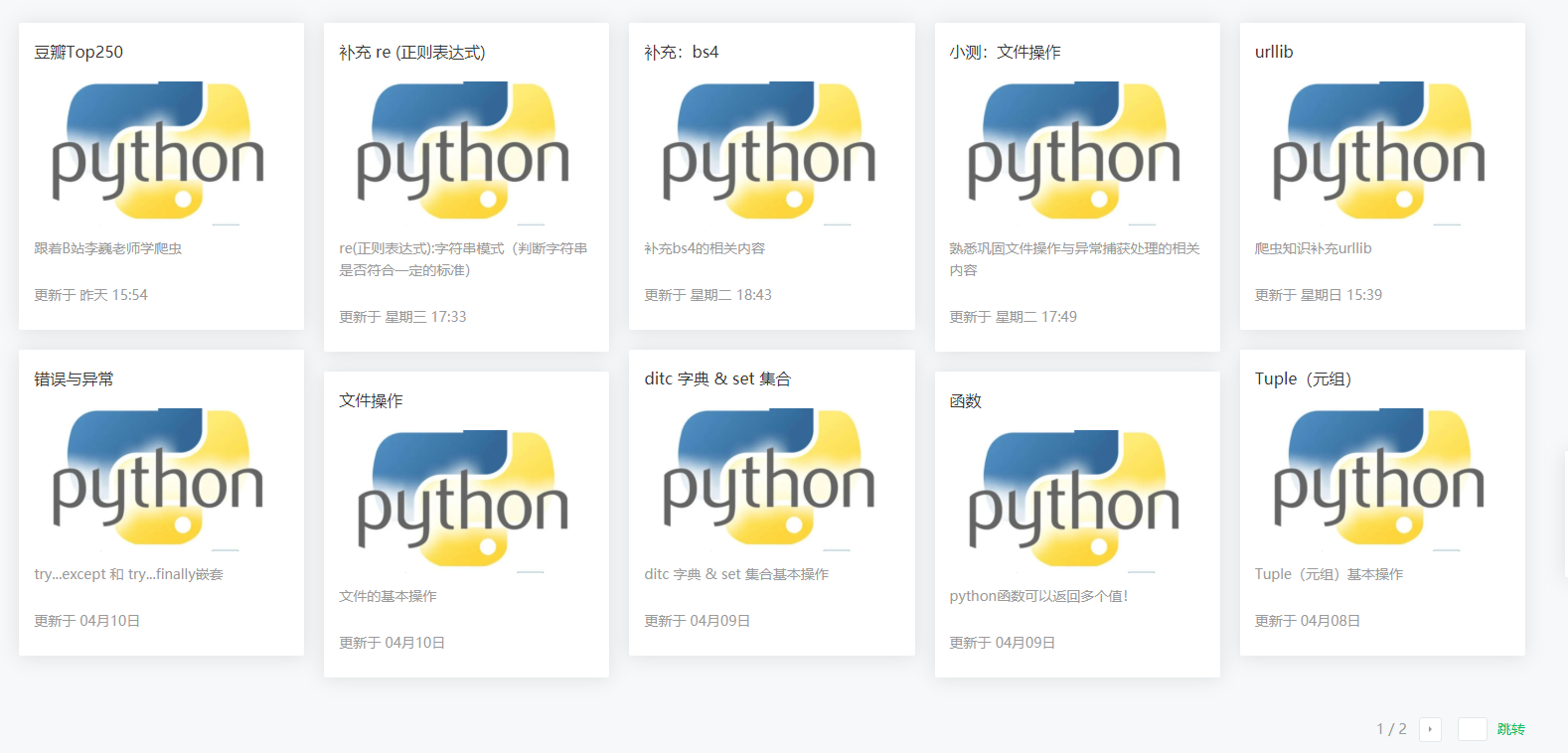Open the 错误与异常 card title
This screenshot has height=753, width=1568.
point(74,378)
